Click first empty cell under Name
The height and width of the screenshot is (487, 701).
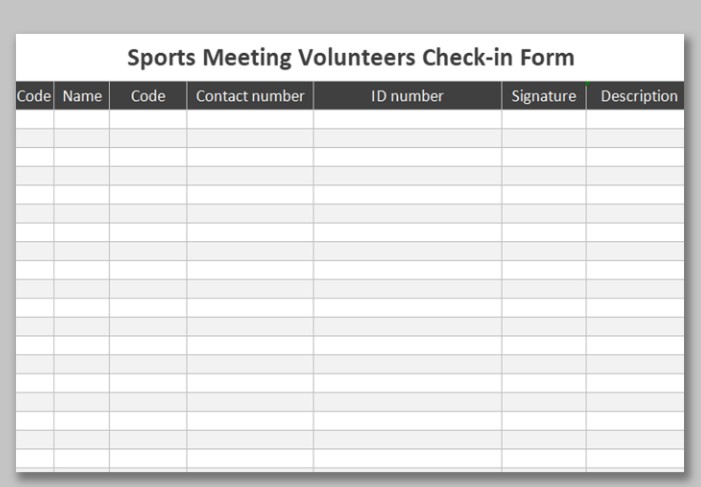[x=82, y=119]
